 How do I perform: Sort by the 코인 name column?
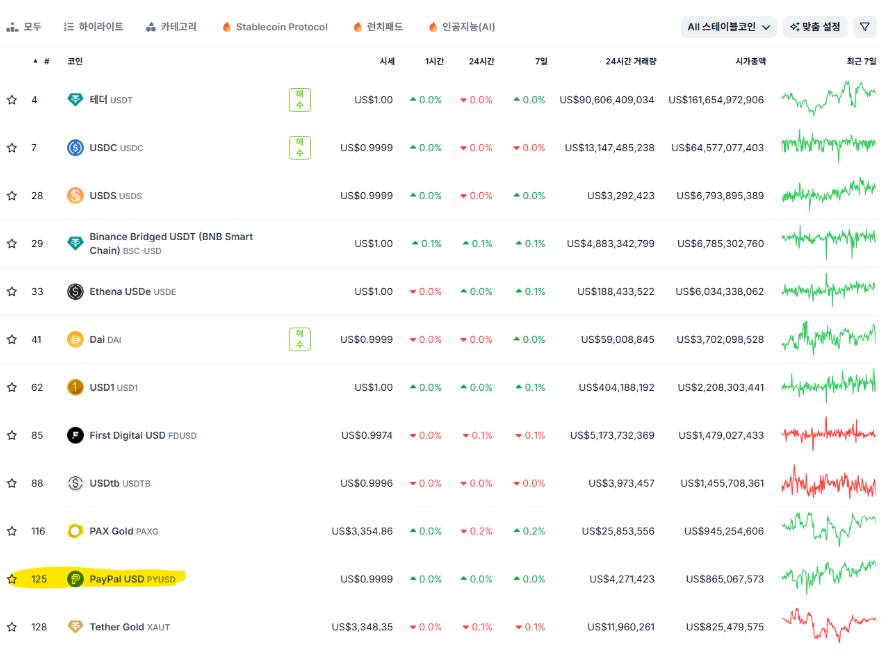[75, 61]
